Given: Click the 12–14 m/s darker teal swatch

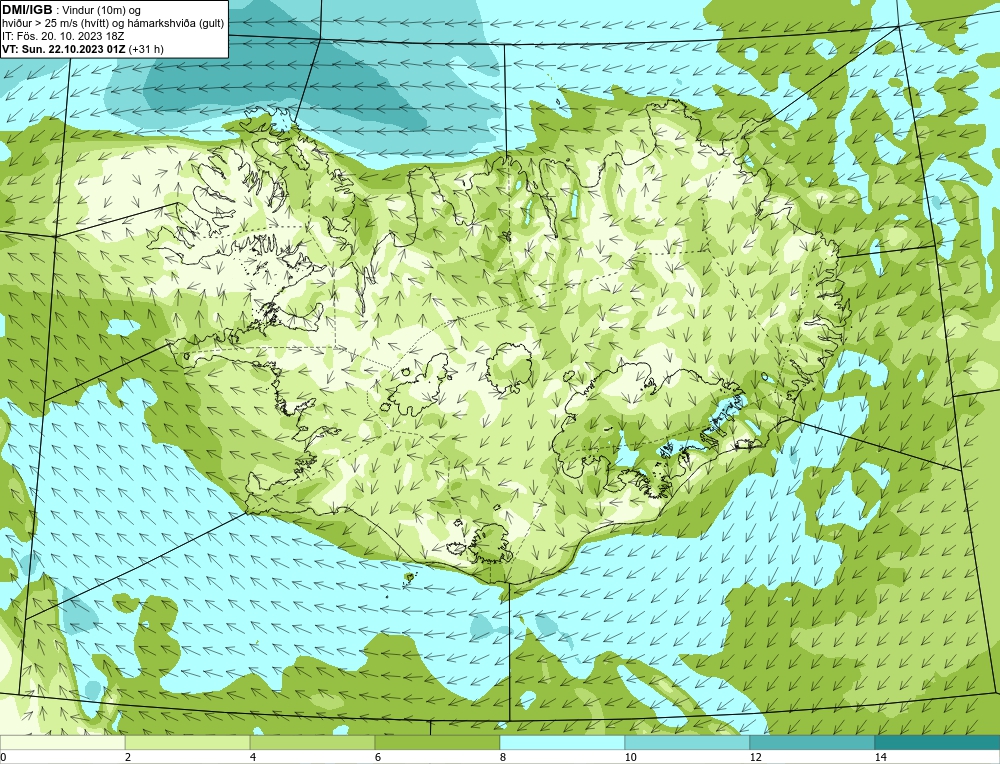Looking at the screenshot, I should pos(812,742).
